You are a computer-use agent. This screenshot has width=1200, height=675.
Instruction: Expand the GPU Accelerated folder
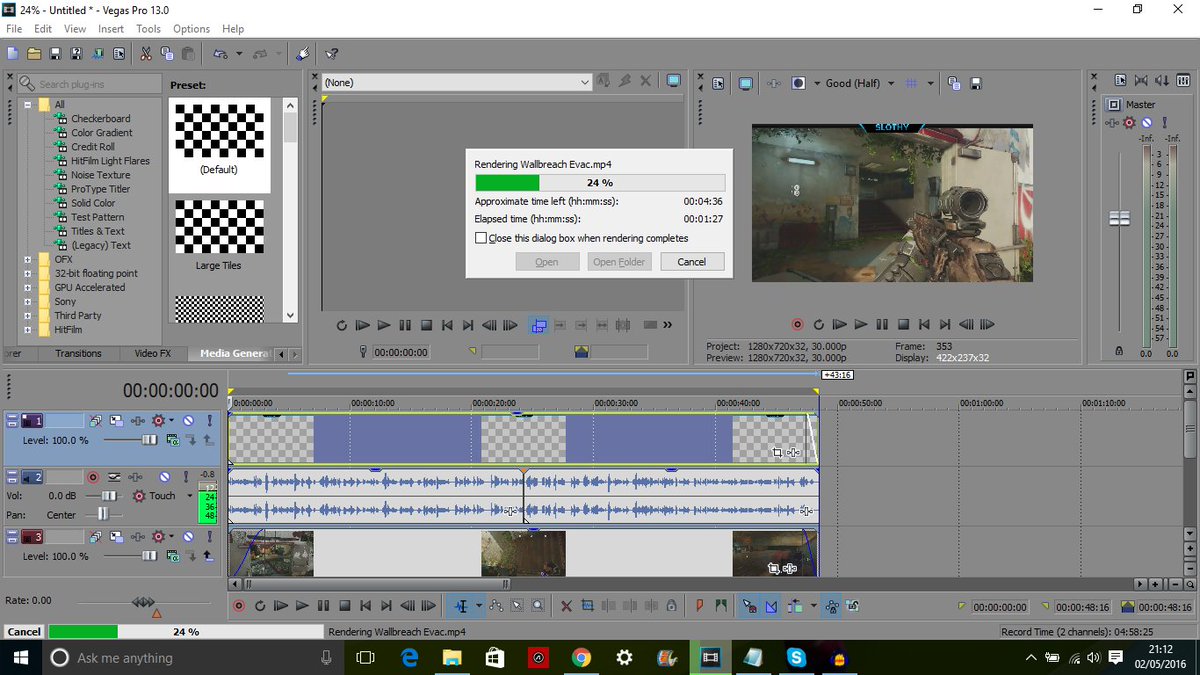tap(30, 287)
